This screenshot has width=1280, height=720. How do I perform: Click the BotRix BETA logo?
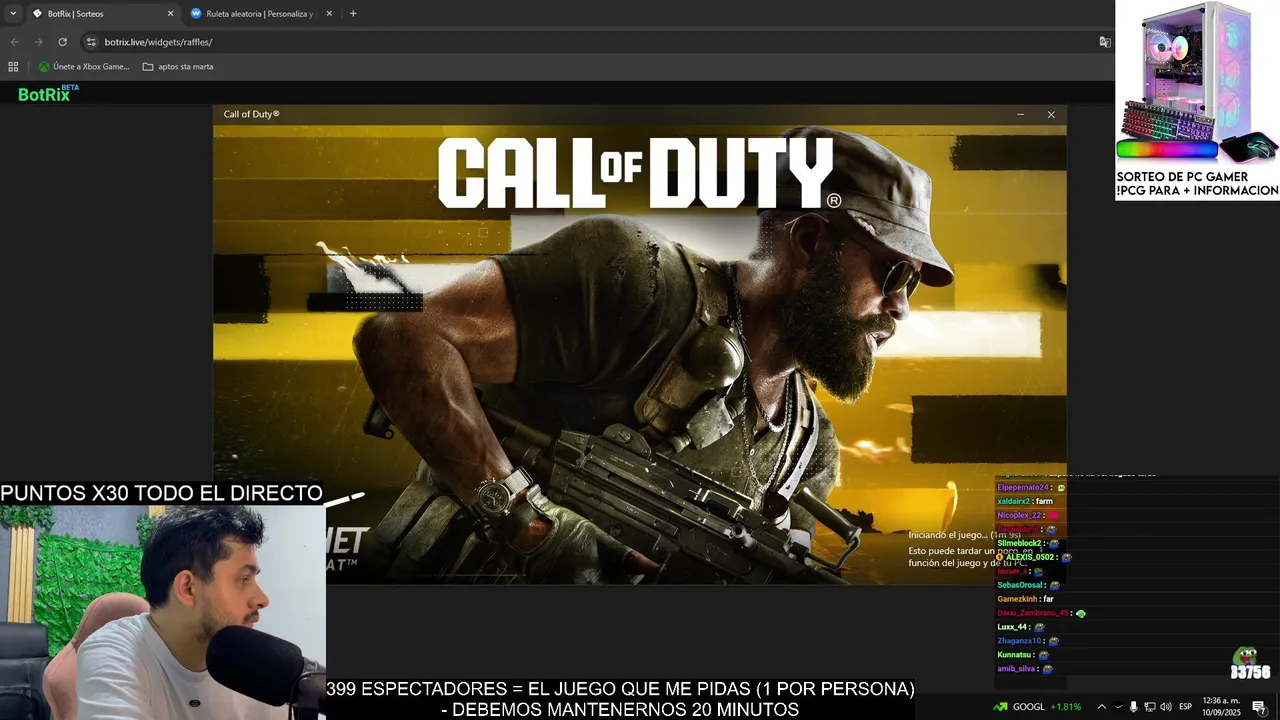pos(48,93)
